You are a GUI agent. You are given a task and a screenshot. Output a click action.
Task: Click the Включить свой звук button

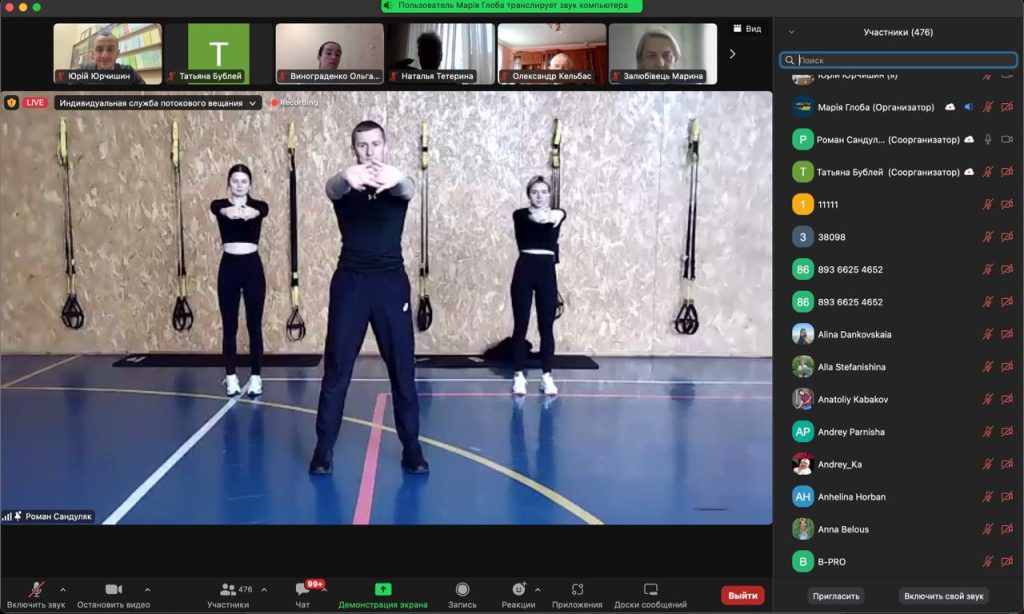(943, 595)
